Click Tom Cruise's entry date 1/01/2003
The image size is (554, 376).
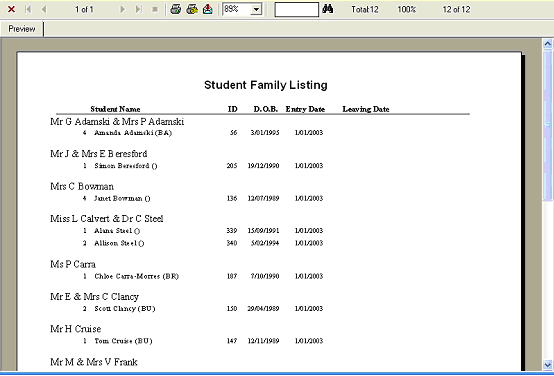tap(309, 341)
